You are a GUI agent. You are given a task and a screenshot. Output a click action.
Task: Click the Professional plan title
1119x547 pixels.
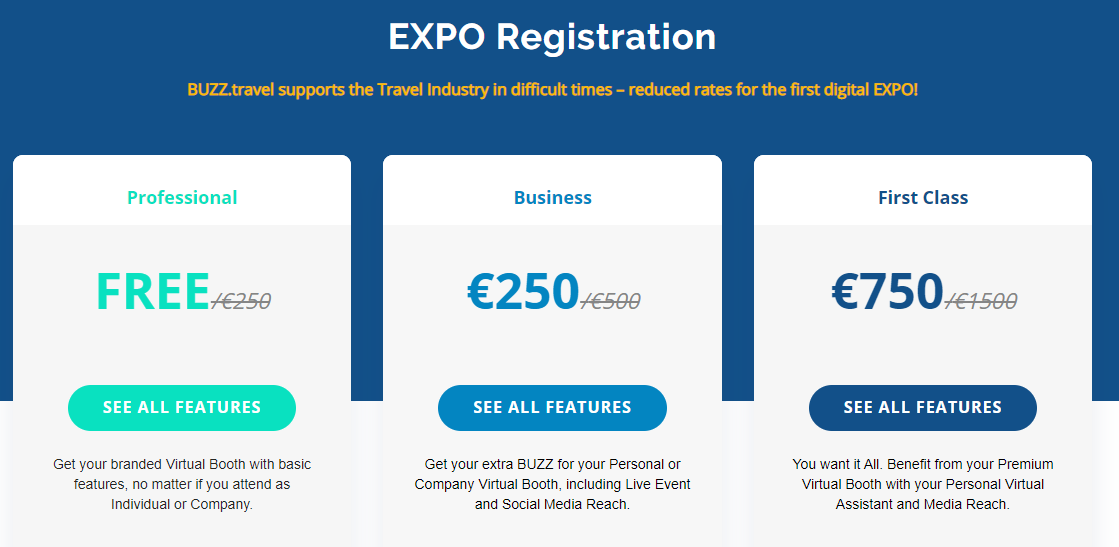[182, 197]
